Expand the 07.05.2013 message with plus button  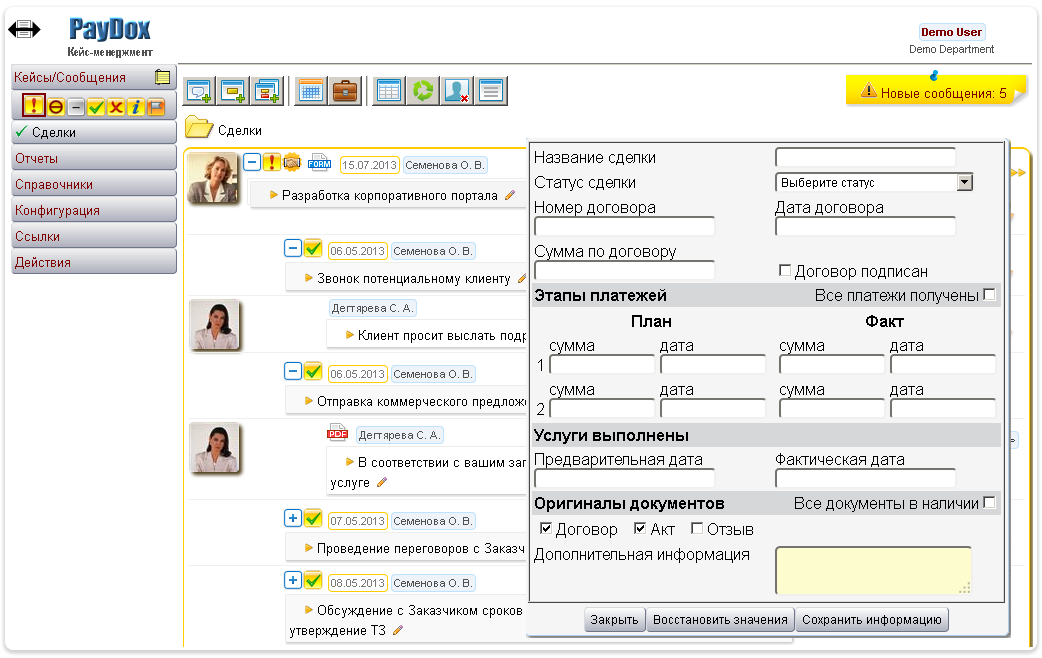coord(292,519)
